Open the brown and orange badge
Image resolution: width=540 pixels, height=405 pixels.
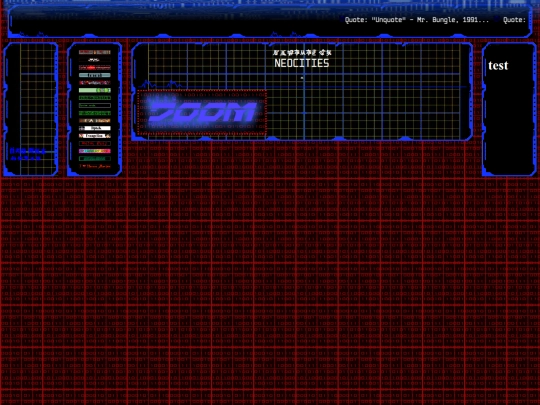tap(95, 121)
